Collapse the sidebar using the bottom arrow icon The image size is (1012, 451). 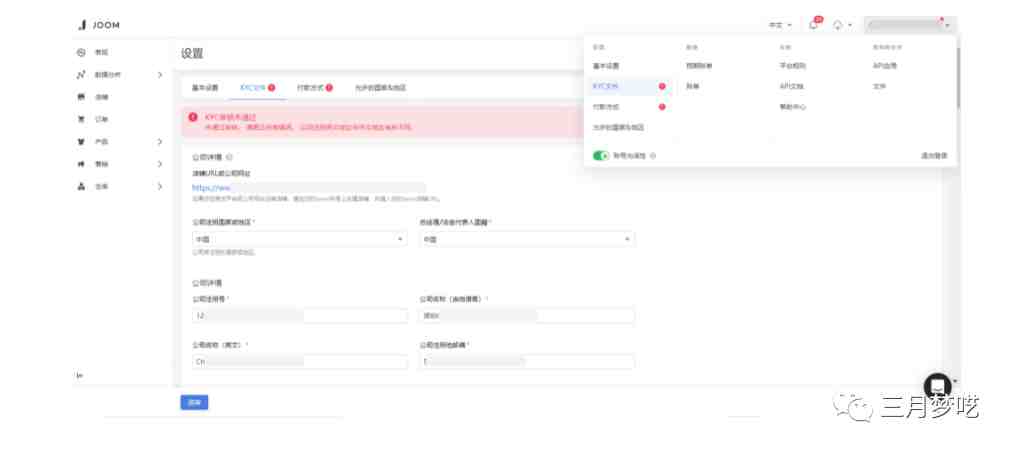(x=79, y=376)
